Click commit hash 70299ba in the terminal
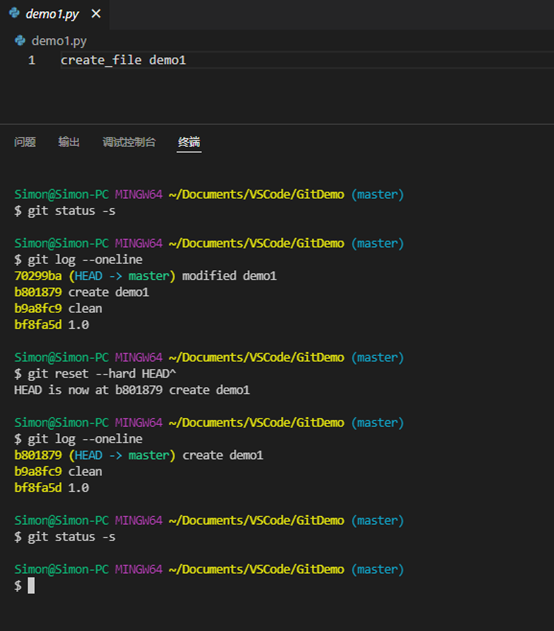This screenshot has height=631, width=554. (x=38, y=276)
